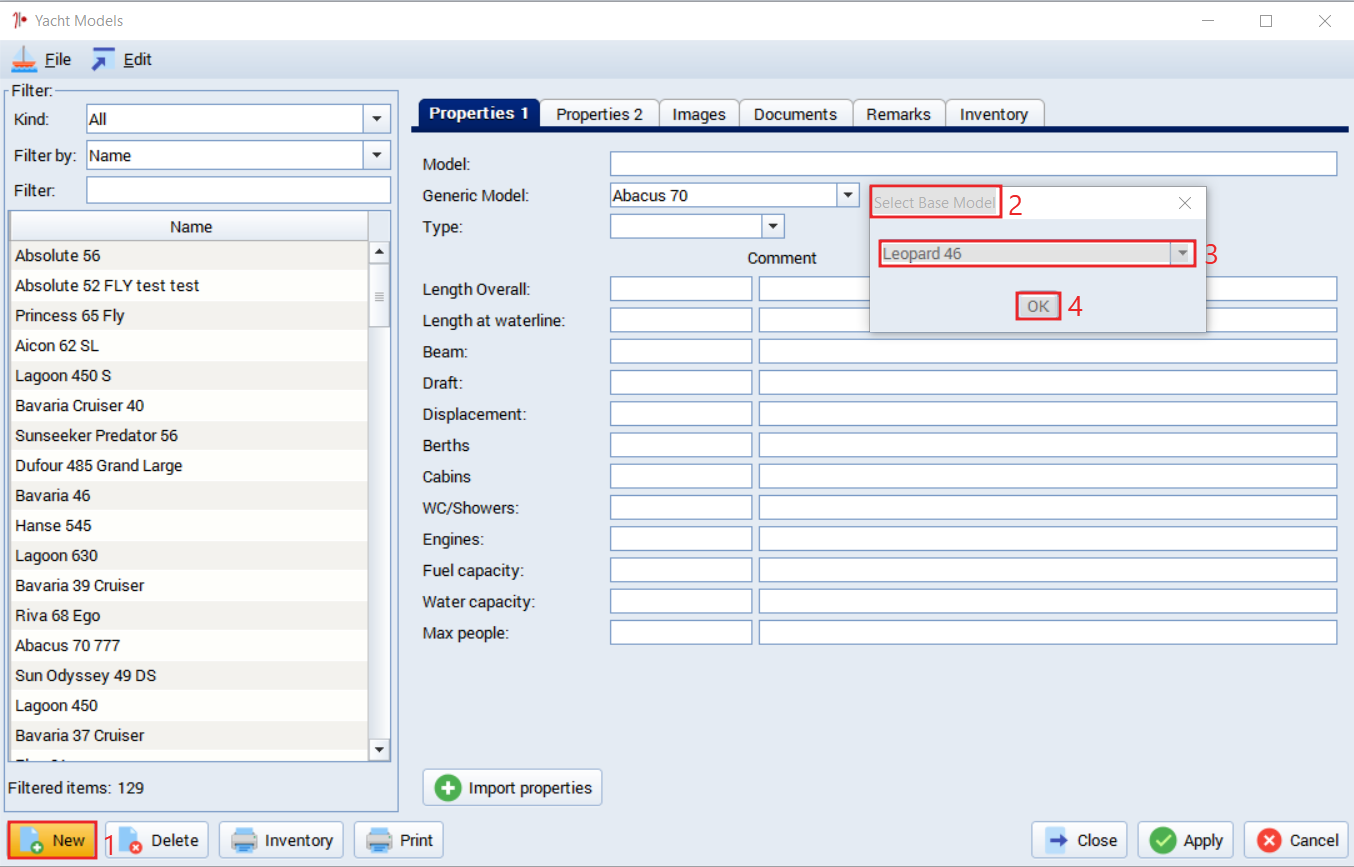The width and height of the screenshot is (1354, 867).
Task: Select Lagoon 450 S row
Action: tap(189, 376)
